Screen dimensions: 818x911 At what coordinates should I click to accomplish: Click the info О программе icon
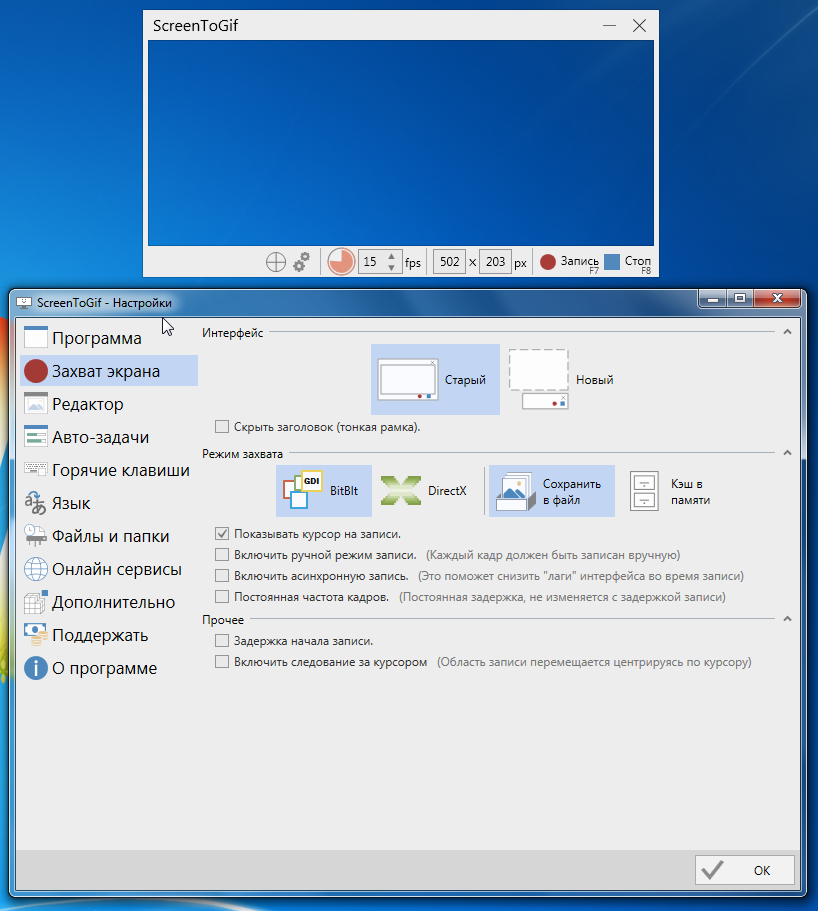pos(35,668)
